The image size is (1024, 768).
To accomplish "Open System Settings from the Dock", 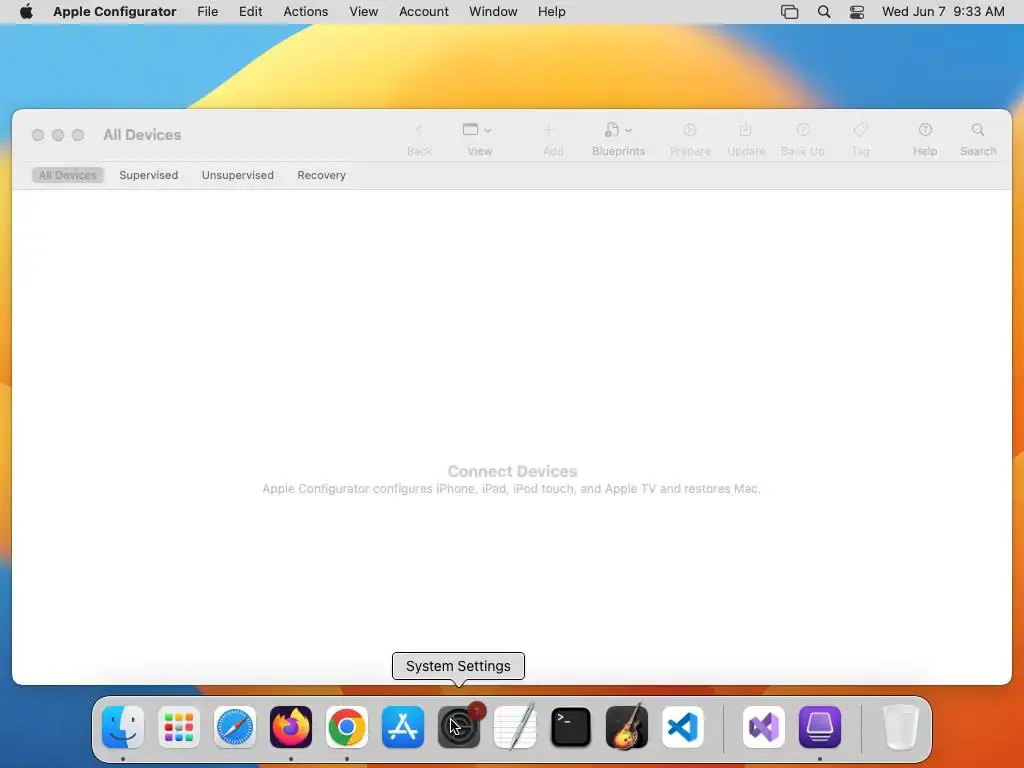I will [x=458, y=727].
